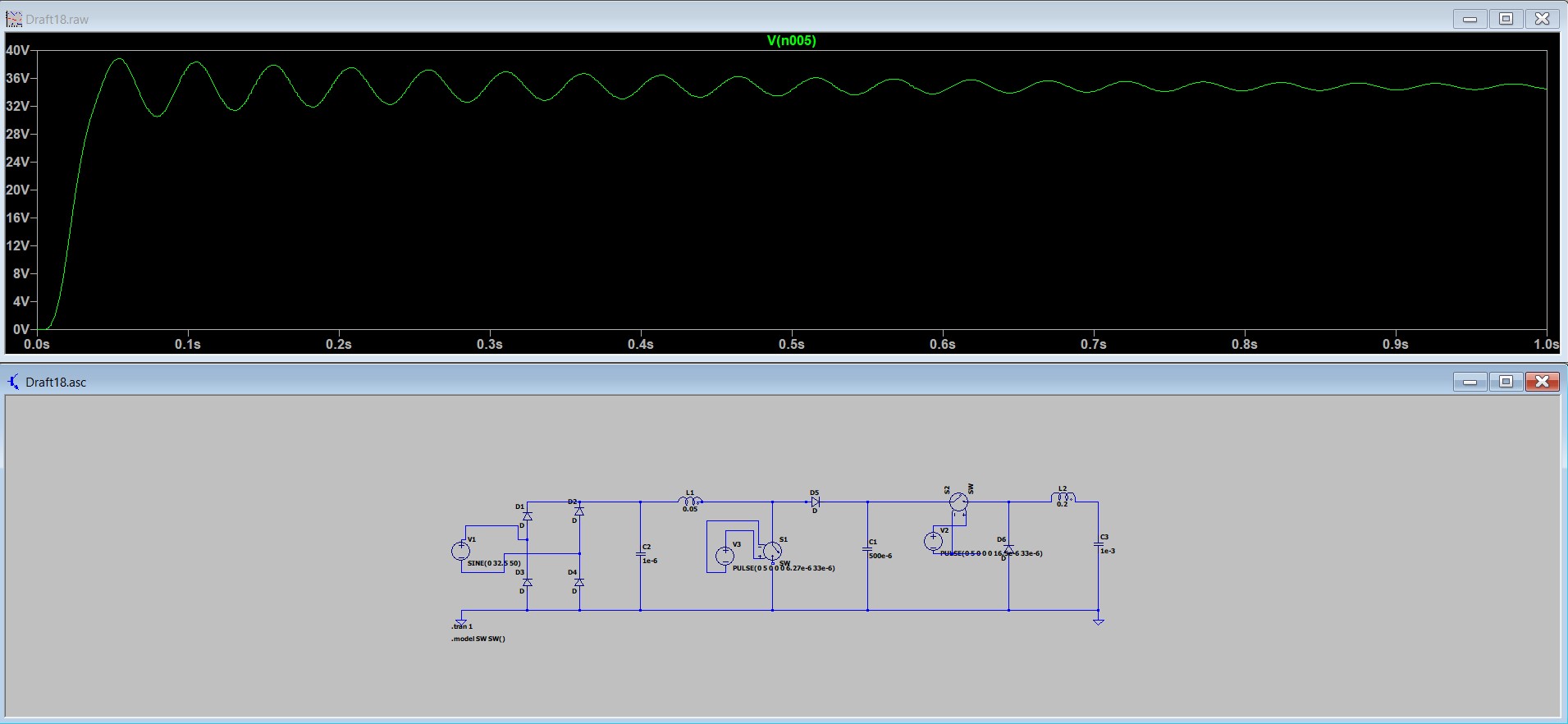1568x724 pixels.
Task: Click the 0.5s label on the time axis
Action: pos(792,345)
